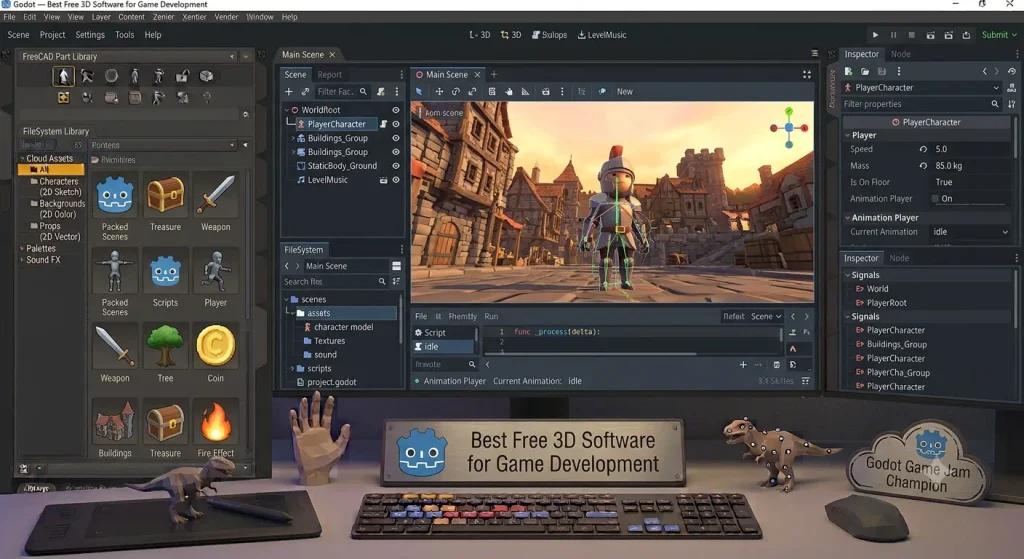Switch to the Report tab
Image resolution: width=1024 pixels, height=559 pixels.
(x=330, y=75)
